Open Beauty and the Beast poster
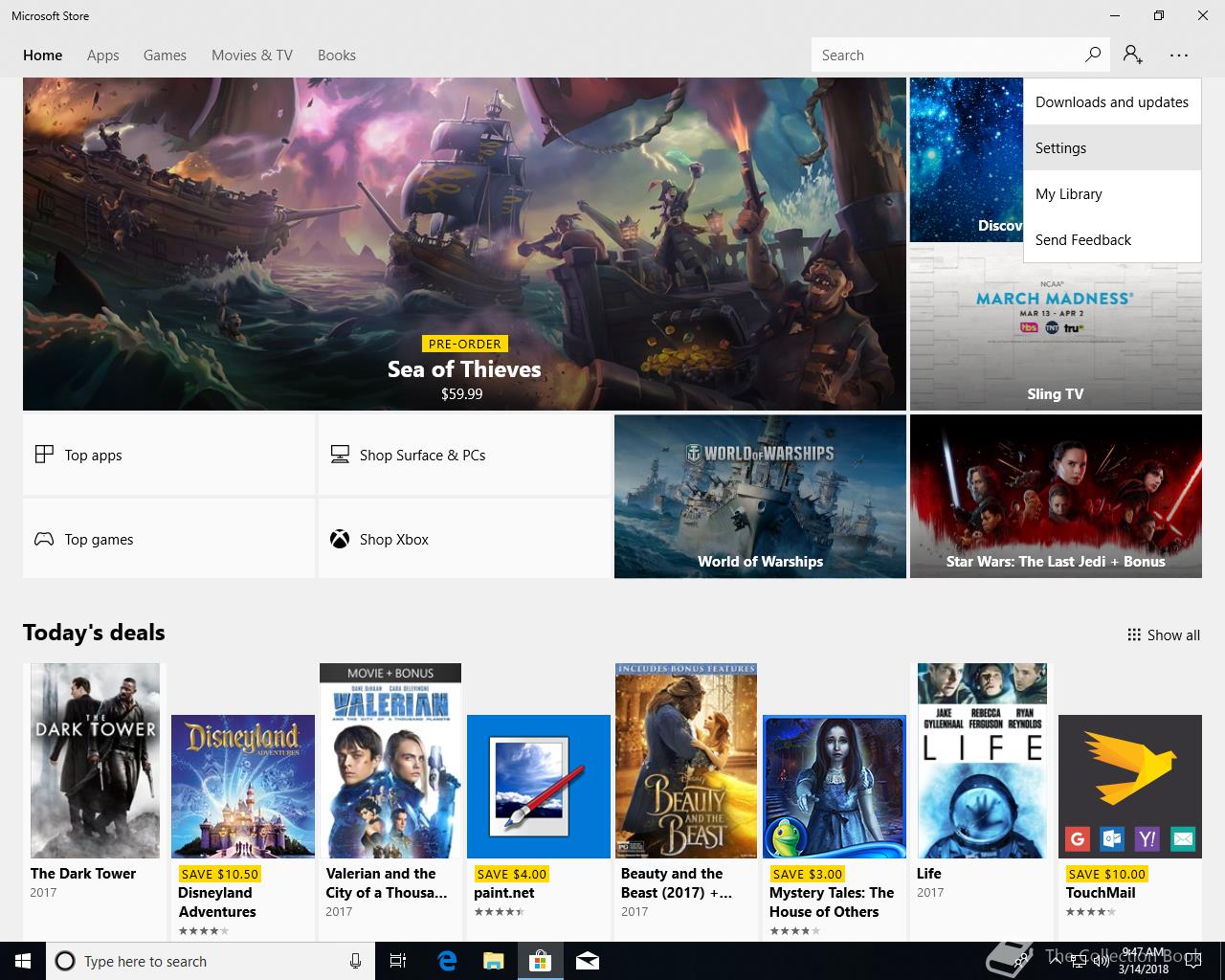 (686, 761)
